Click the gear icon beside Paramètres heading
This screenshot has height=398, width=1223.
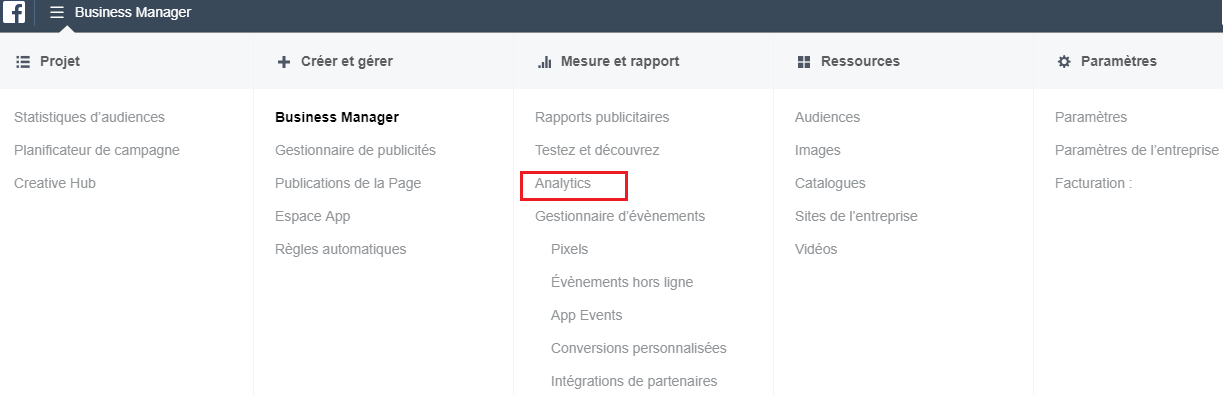1064,62
